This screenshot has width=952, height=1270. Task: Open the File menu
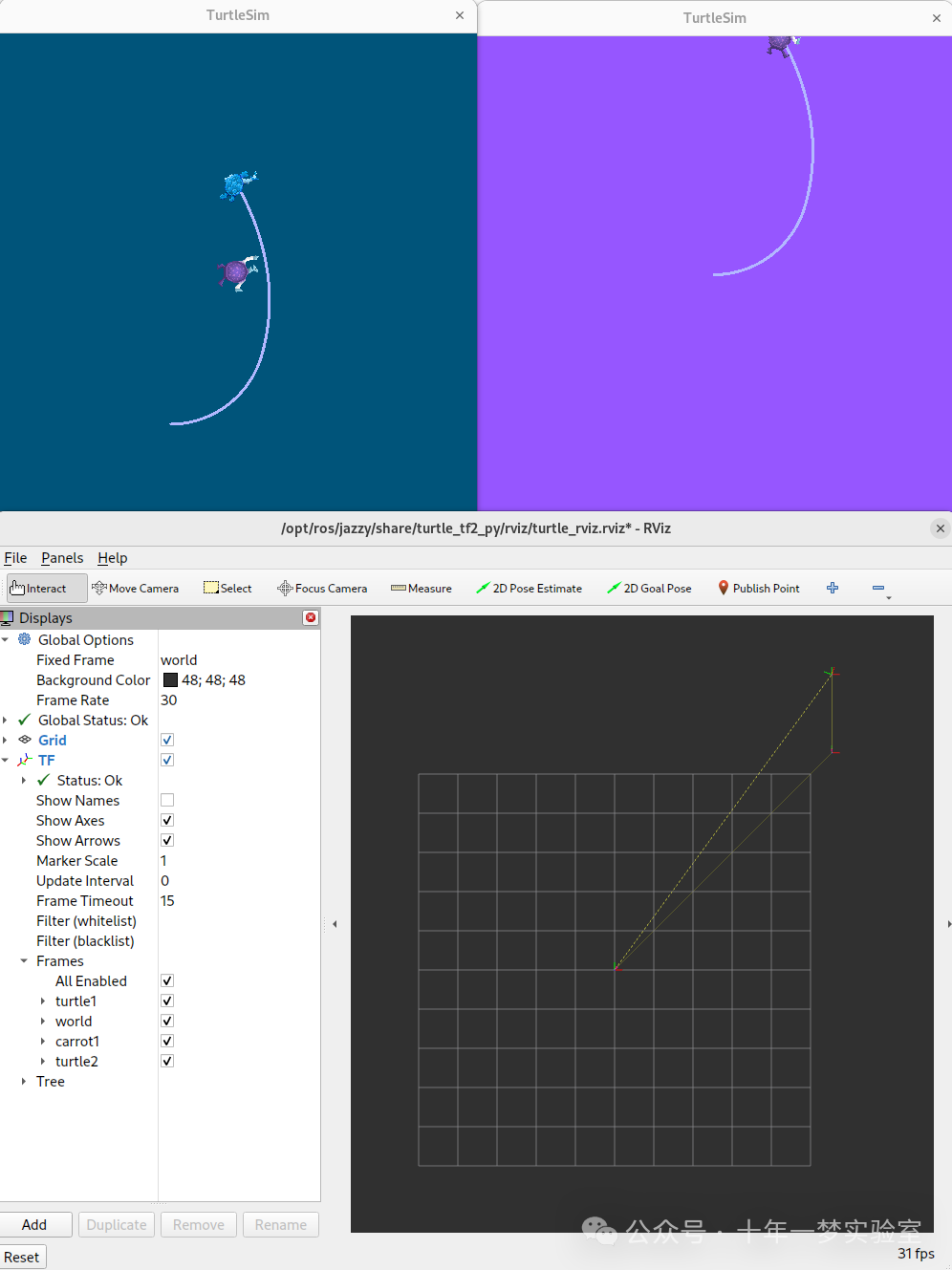tap(15, 558)
